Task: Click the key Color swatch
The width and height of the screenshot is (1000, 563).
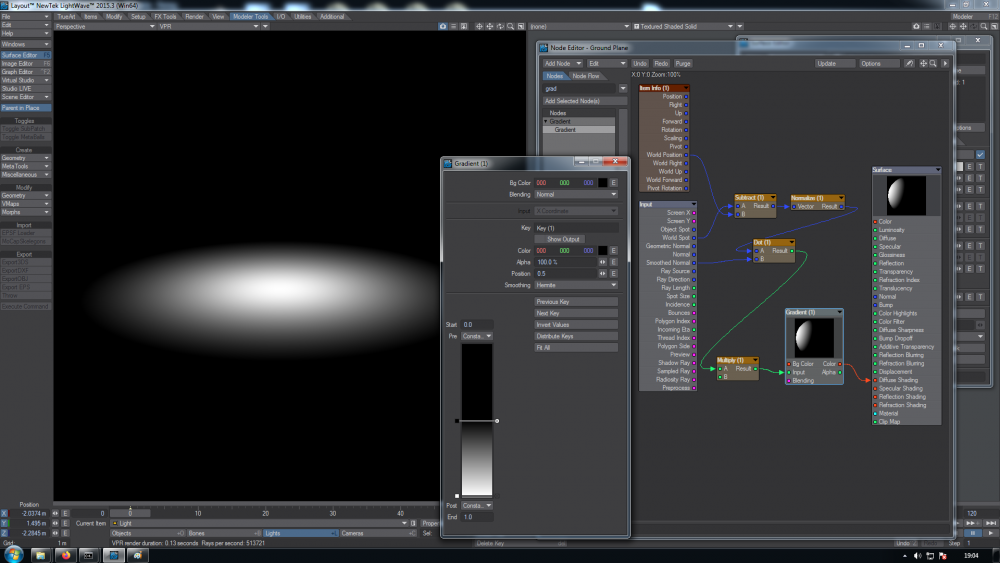Action: pyautogui.click(x=602, y=251)
